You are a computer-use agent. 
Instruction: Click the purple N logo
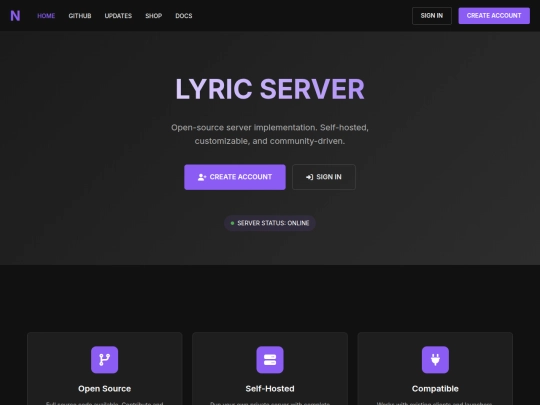tap(15, 16)
